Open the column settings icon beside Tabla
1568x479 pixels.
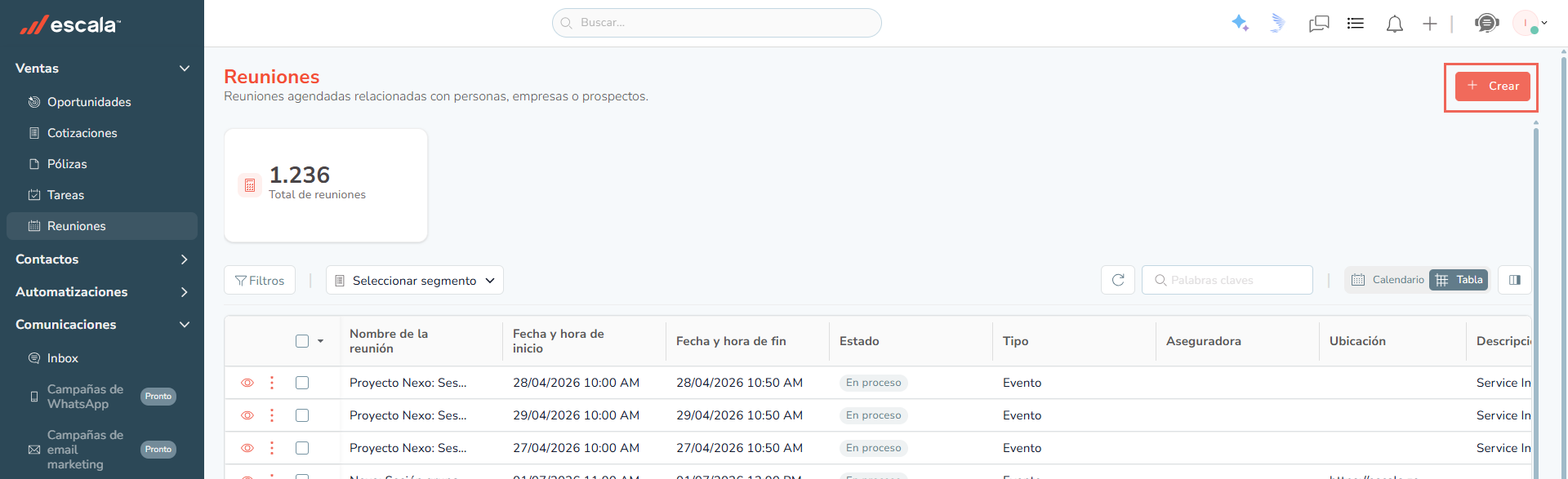click(x=1515, y=280)
